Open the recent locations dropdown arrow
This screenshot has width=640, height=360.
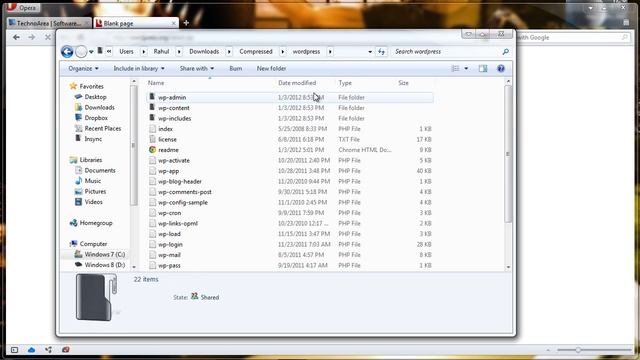click(x=91, y=52)
